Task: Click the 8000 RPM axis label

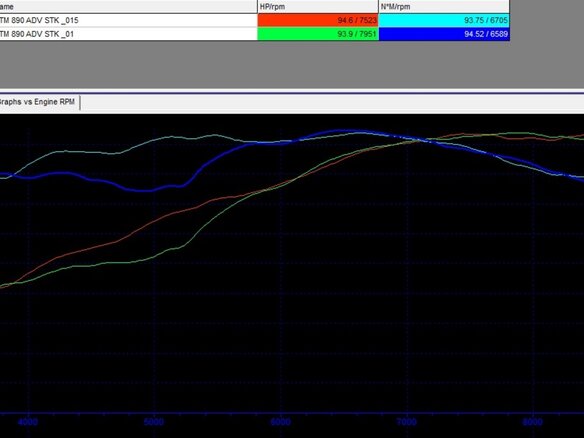Action: point(533,422)
